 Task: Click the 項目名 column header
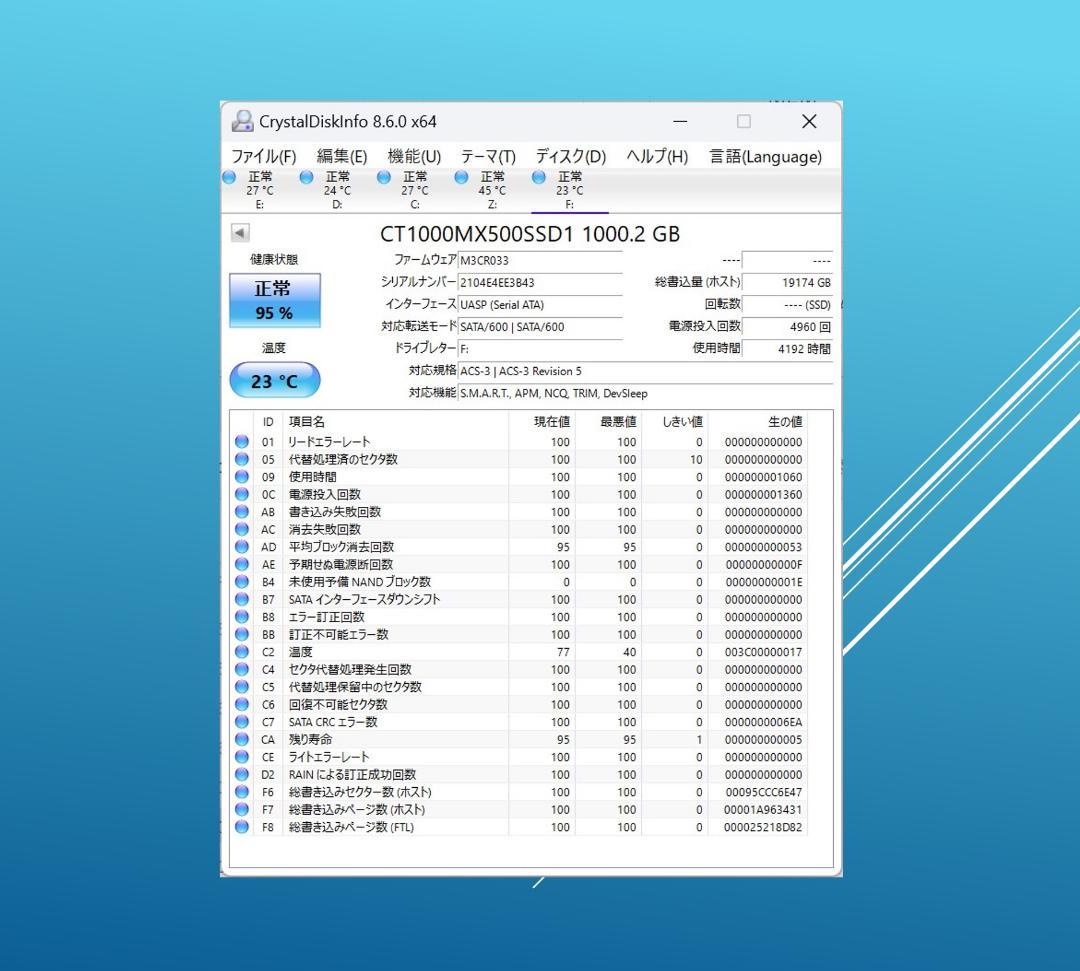[395, 421]
